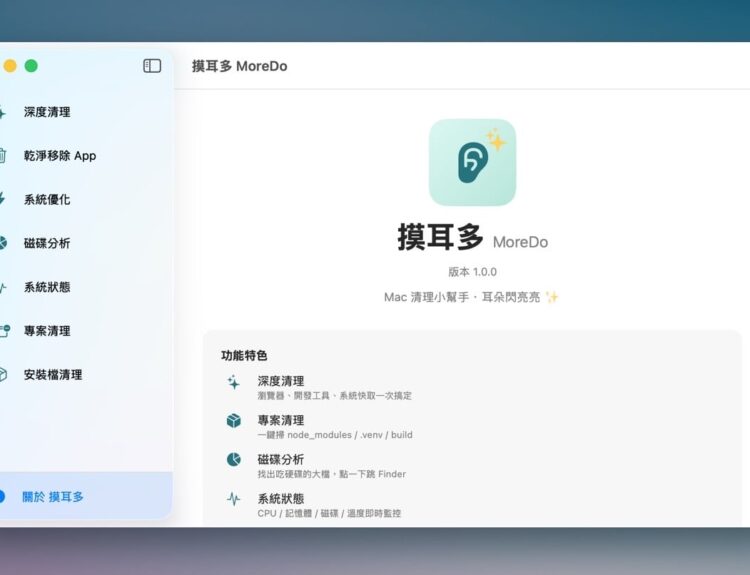
Task: Click the 版本 1.0.0 version text
Action: [472, 272]
